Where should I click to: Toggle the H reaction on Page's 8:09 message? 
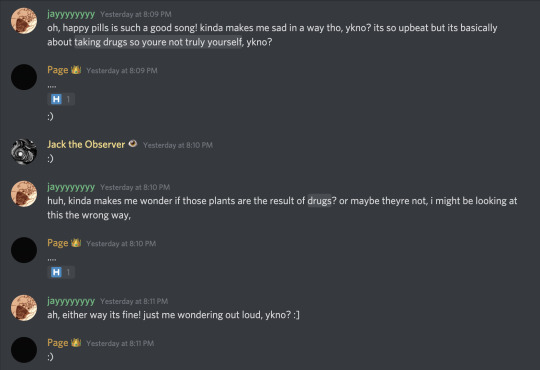[61, 99]
